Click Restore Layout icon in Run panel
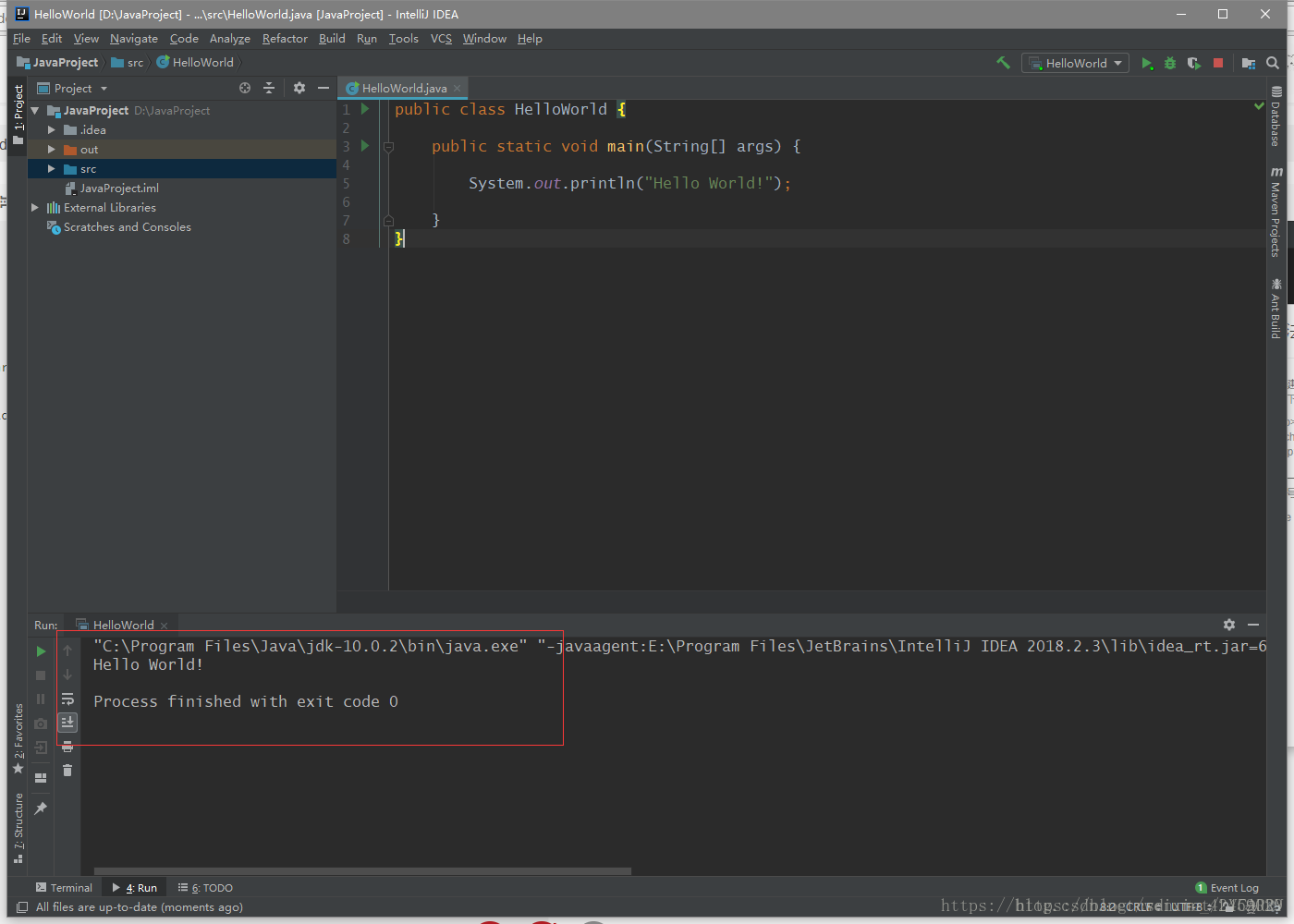Screen dimensions: 1294x924 pos(41,778)
